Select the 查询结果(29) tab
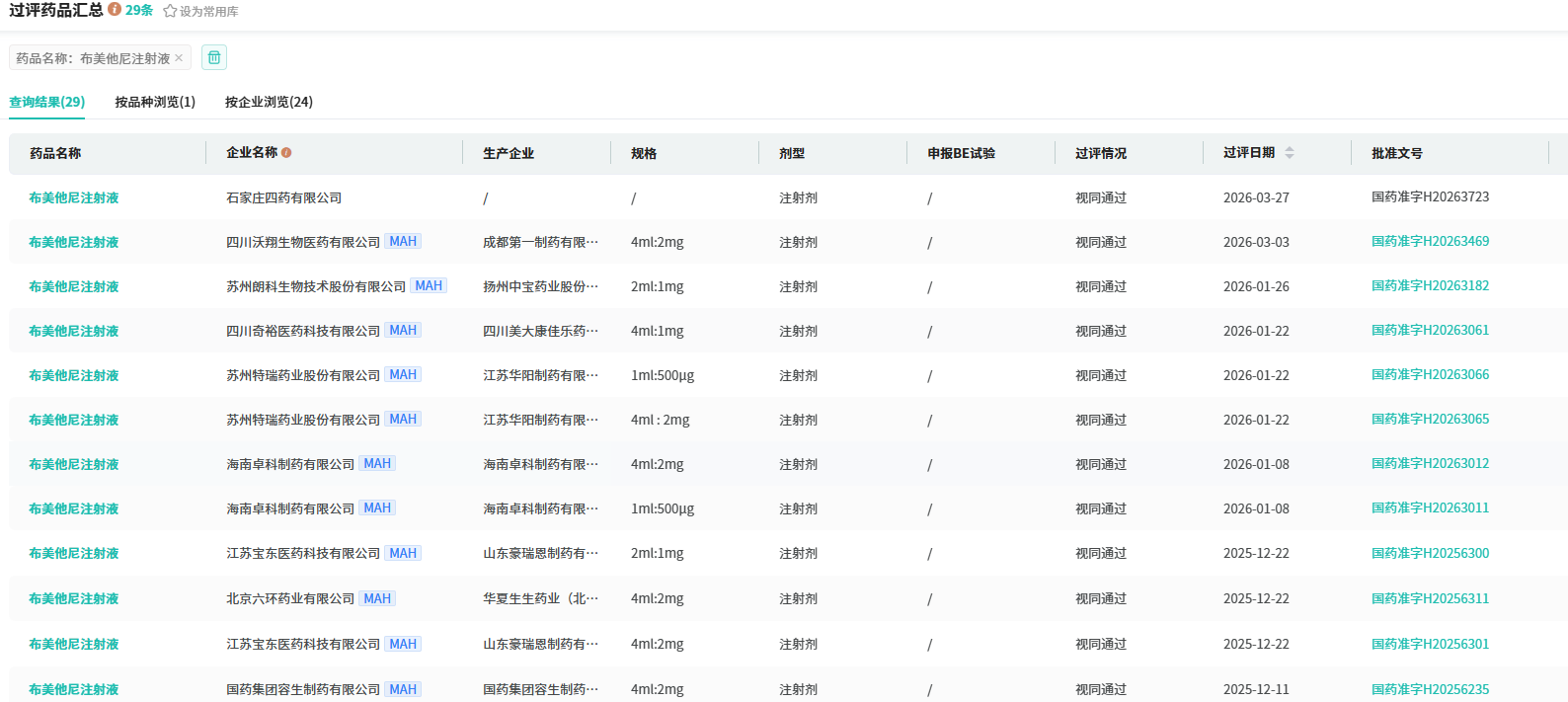1568x702 pixels. point(46,102)
